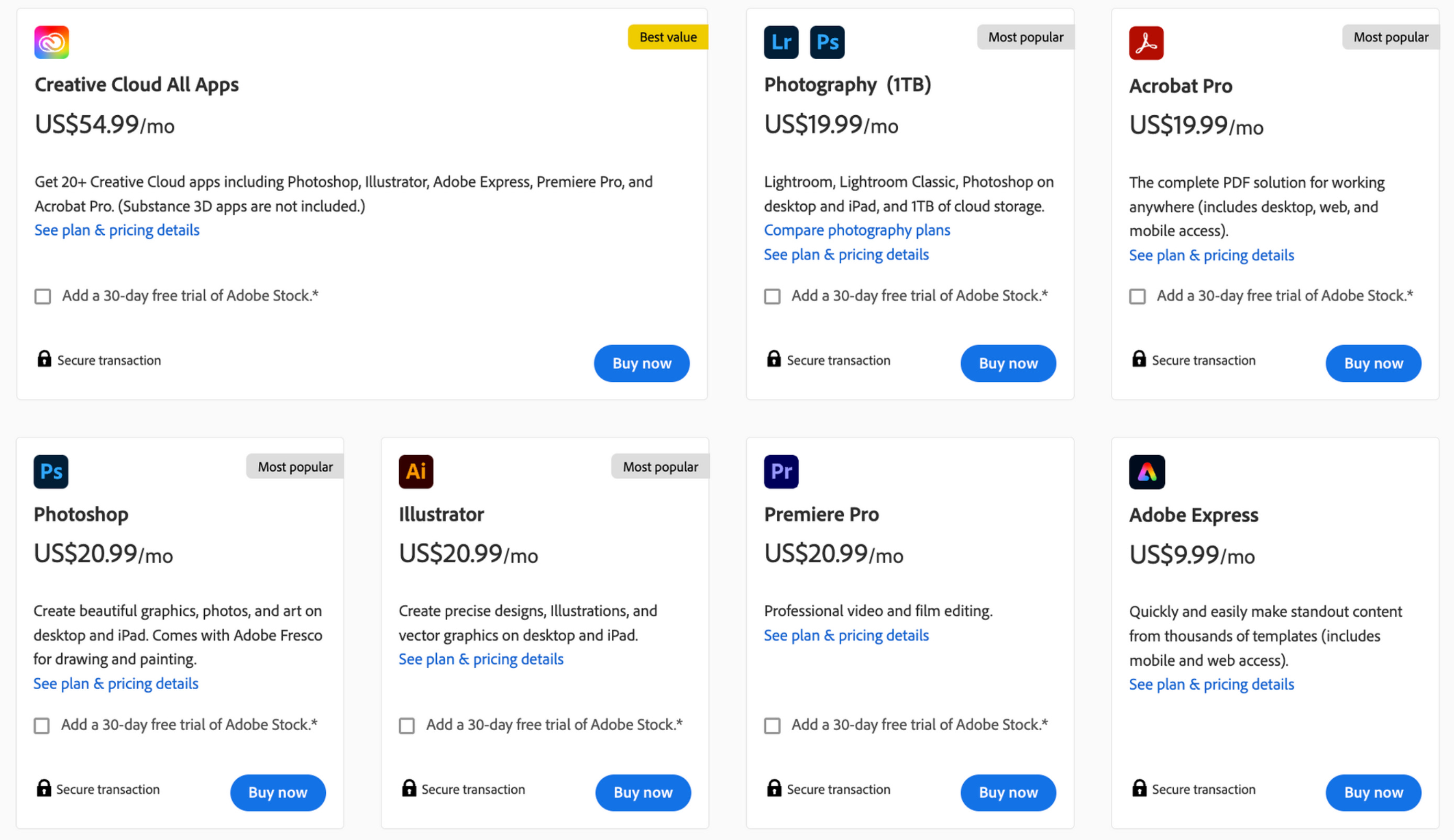Buy the Adobe Express plan now

pyautogui.click(x=1373, y=792)
